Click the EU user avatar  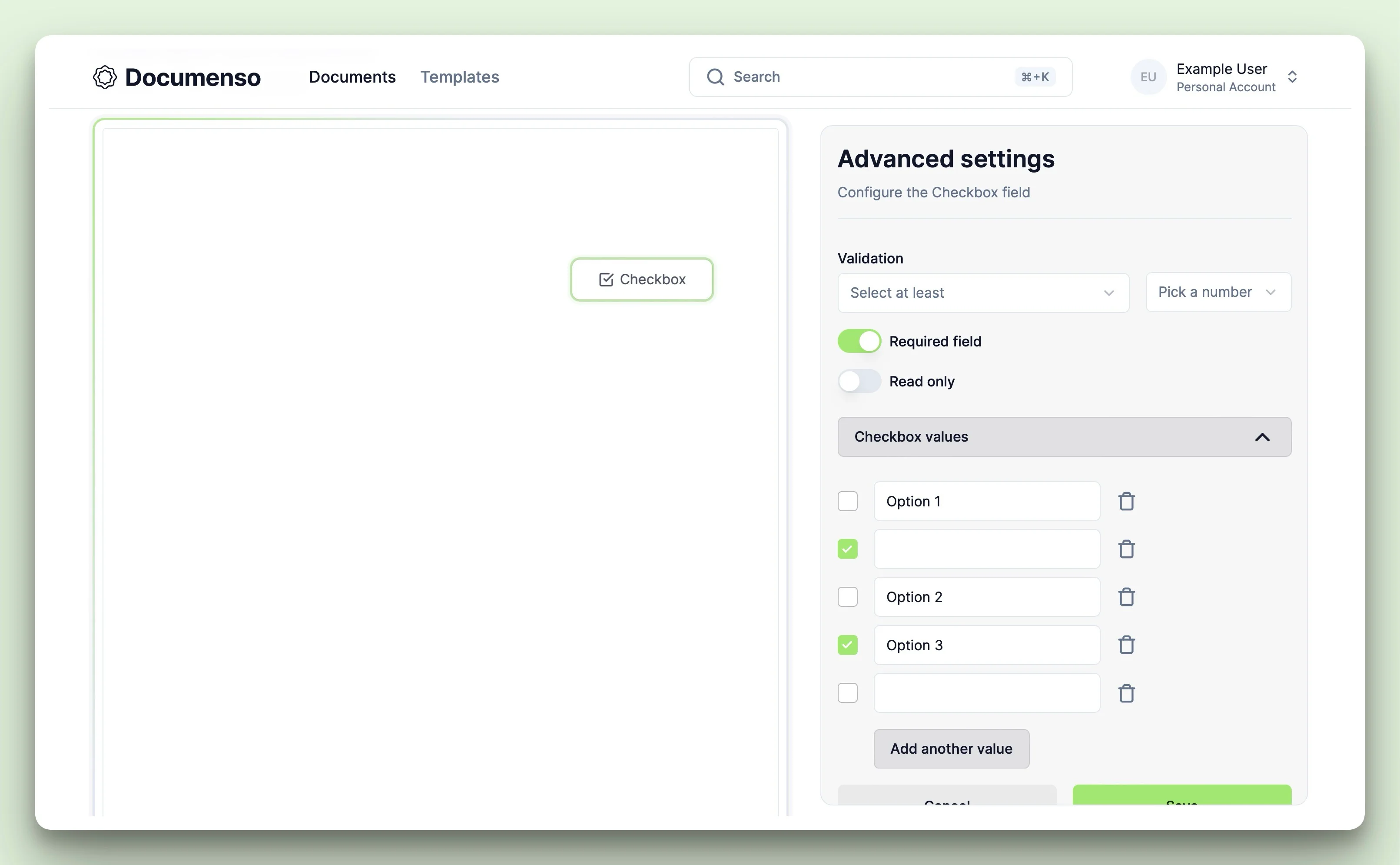(x=1148, y=77)
